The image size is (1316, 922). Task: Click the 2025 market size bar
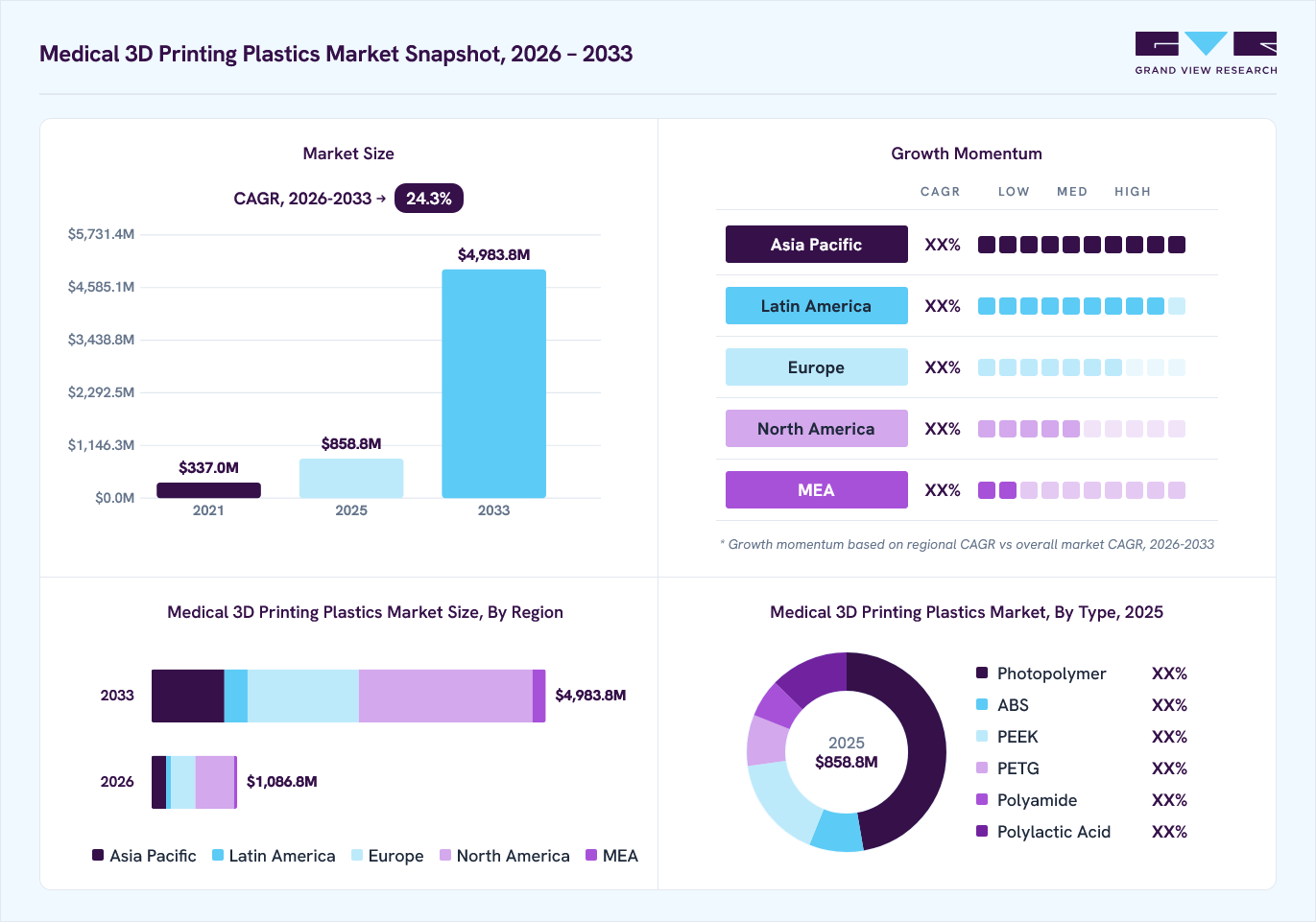point(351,478)
